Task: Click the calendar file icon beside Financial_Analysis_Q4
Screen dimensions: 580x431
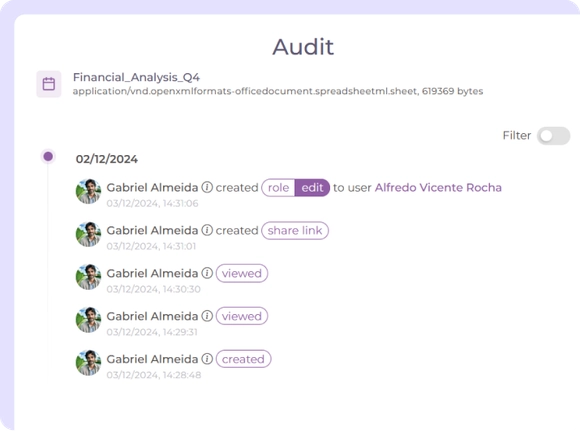Action: 49,84
